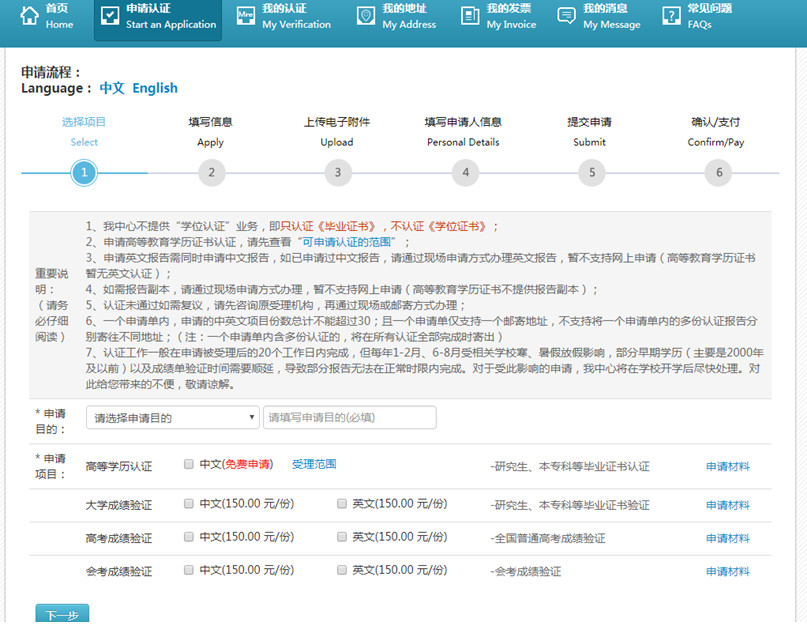Click the Home house icon

click(29, 15)
